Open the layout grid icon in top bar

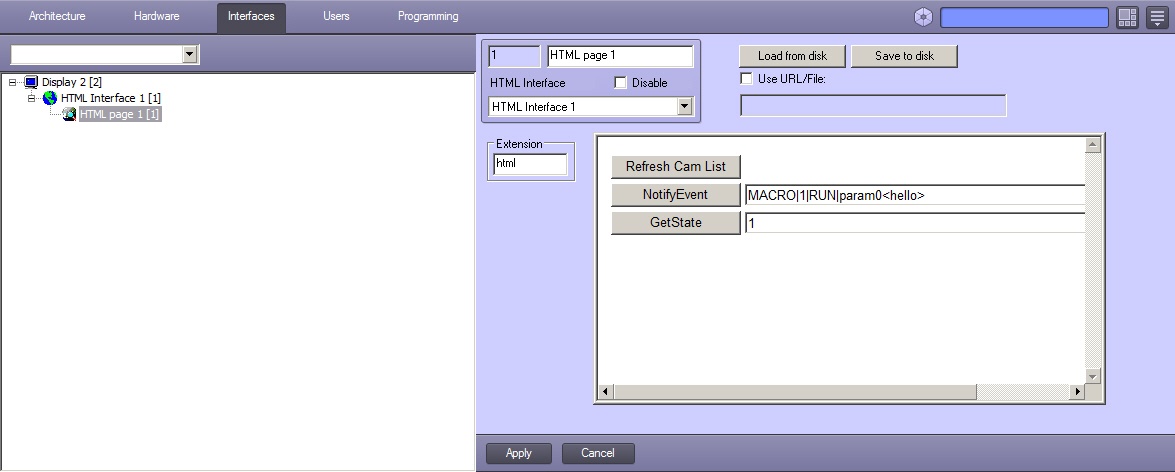tap(1127, 17)
